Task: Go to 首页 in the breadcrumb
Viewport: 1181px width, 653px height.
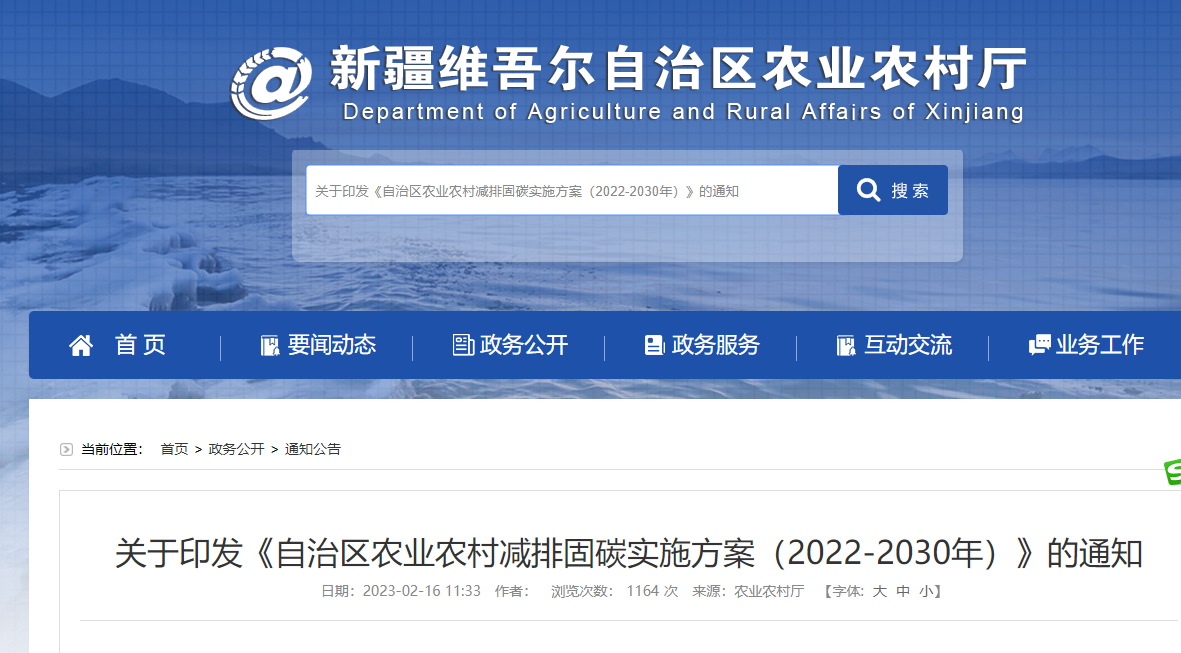Action: point(174,450)
